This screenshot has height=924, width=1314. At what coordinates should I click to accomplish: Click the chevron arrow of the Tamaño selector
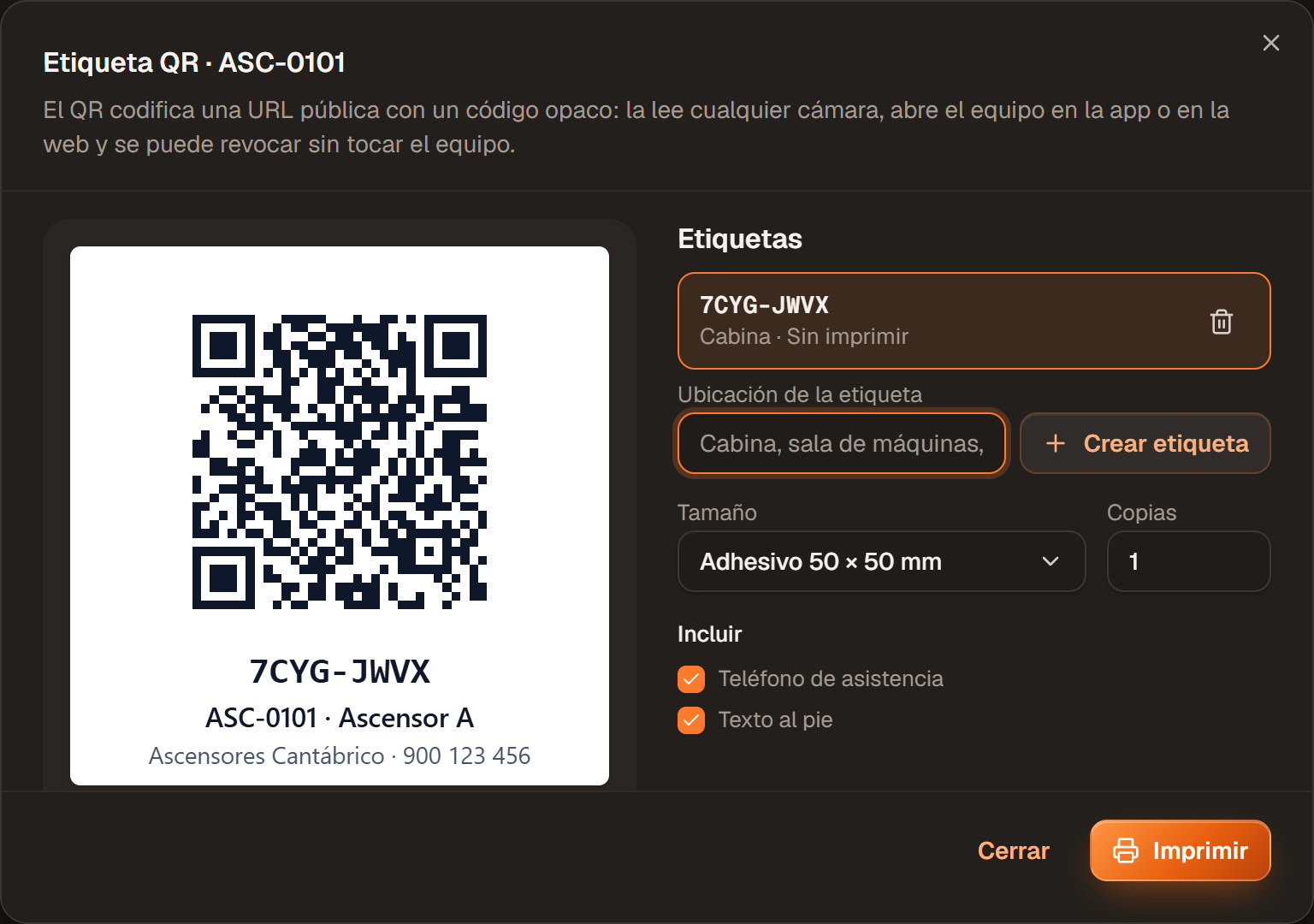tap(1051, 561)
